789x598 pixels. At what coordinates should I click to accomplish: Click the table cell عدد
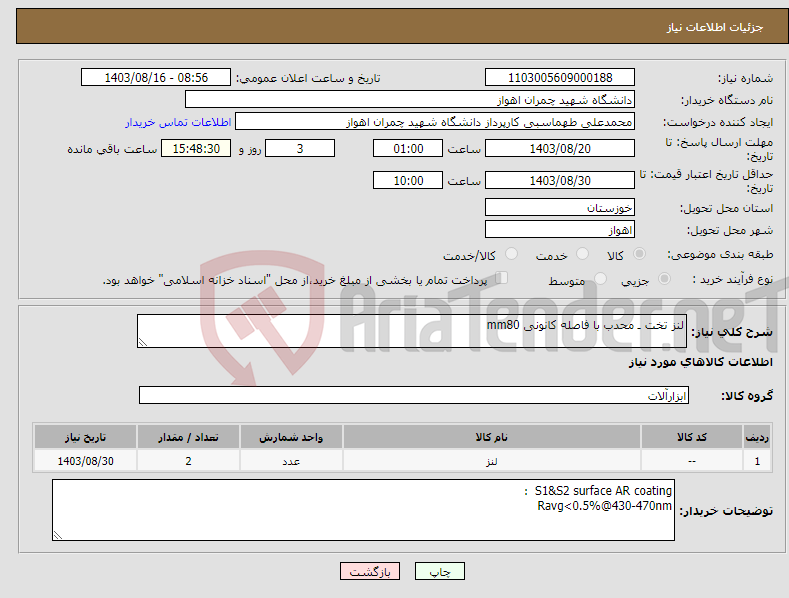point(291,461)
